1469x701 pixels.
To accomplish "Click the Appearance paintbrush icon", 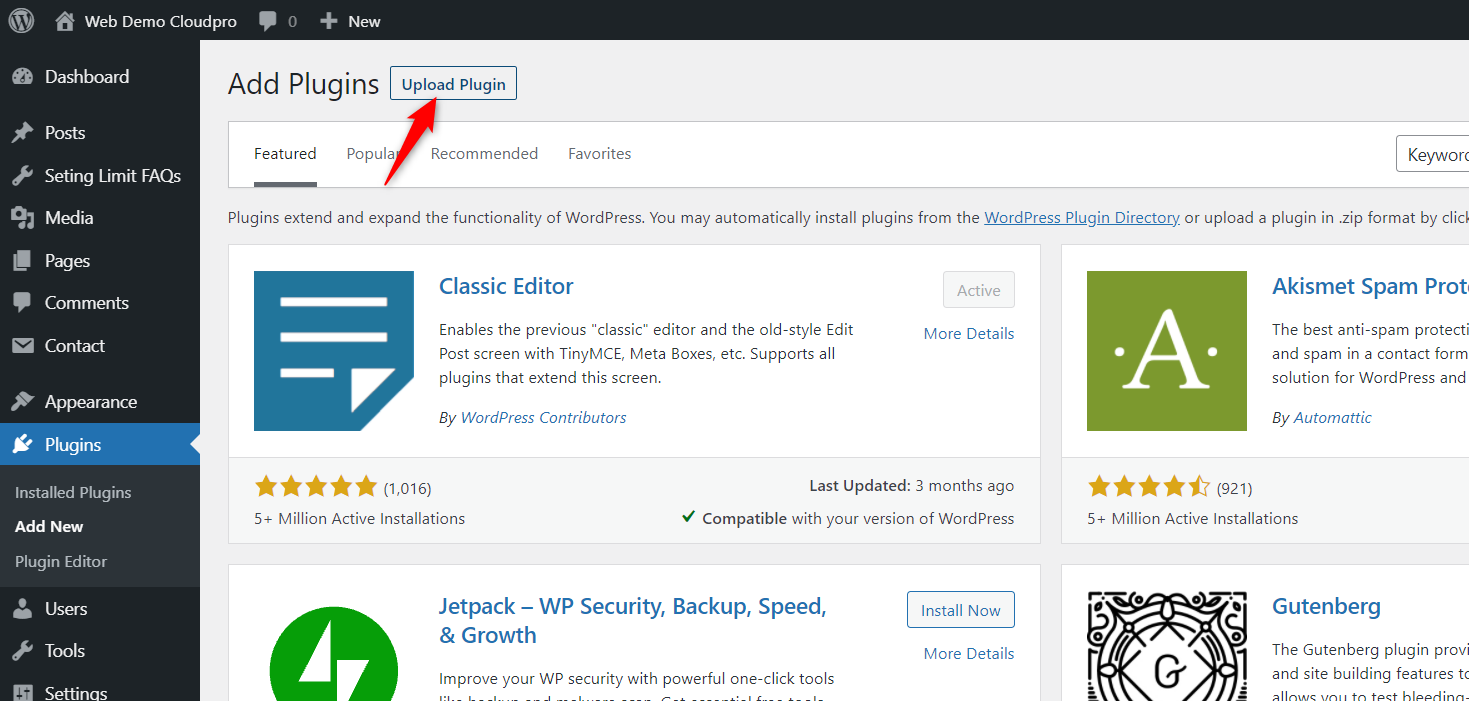I will point(22,402).
